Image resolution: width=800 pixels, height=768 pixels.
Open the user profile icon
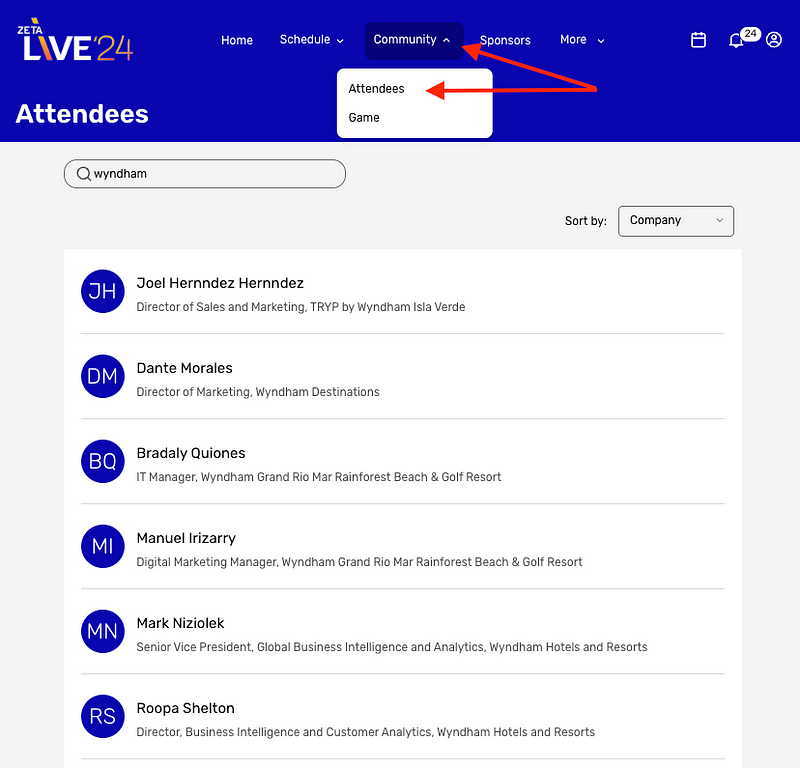[x=773, y=40]
